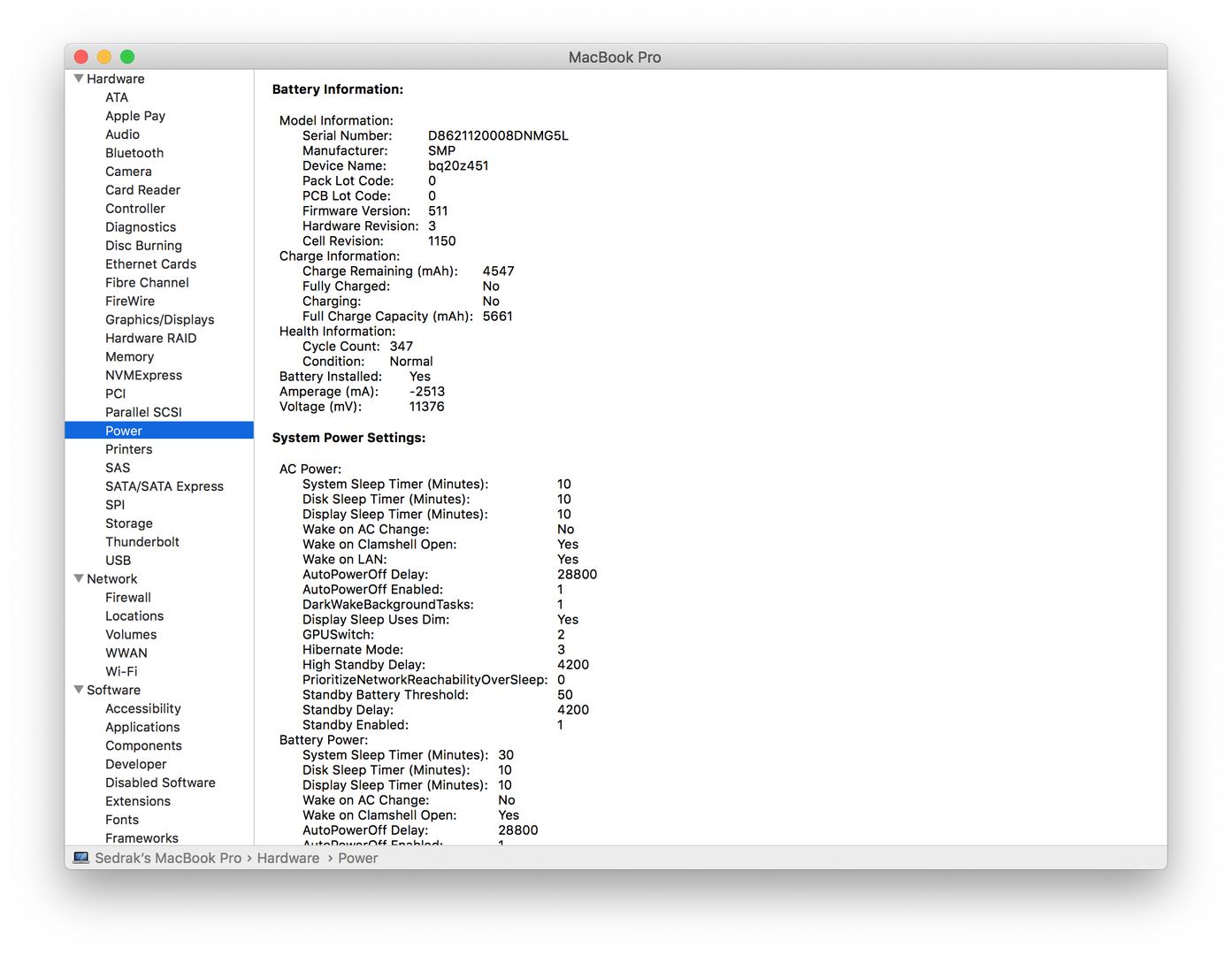Click the MacBook icon in path bar
1232x955 pixels.
[81, 858]
